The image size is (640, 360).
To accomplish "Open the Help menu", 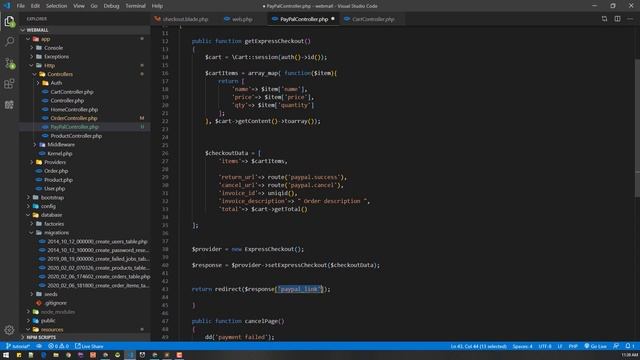I will click(157, 6).
